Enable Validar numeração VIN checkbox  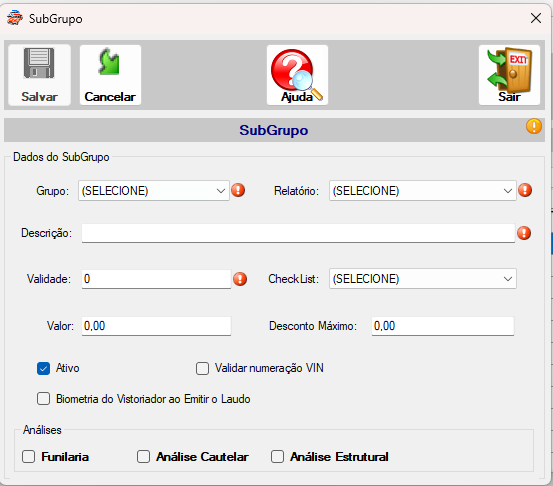(x=202, y=369)
